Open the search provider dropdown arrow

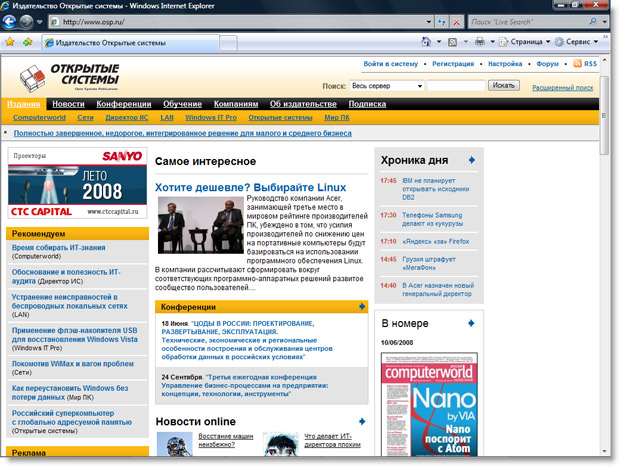(x=605, y=22)
